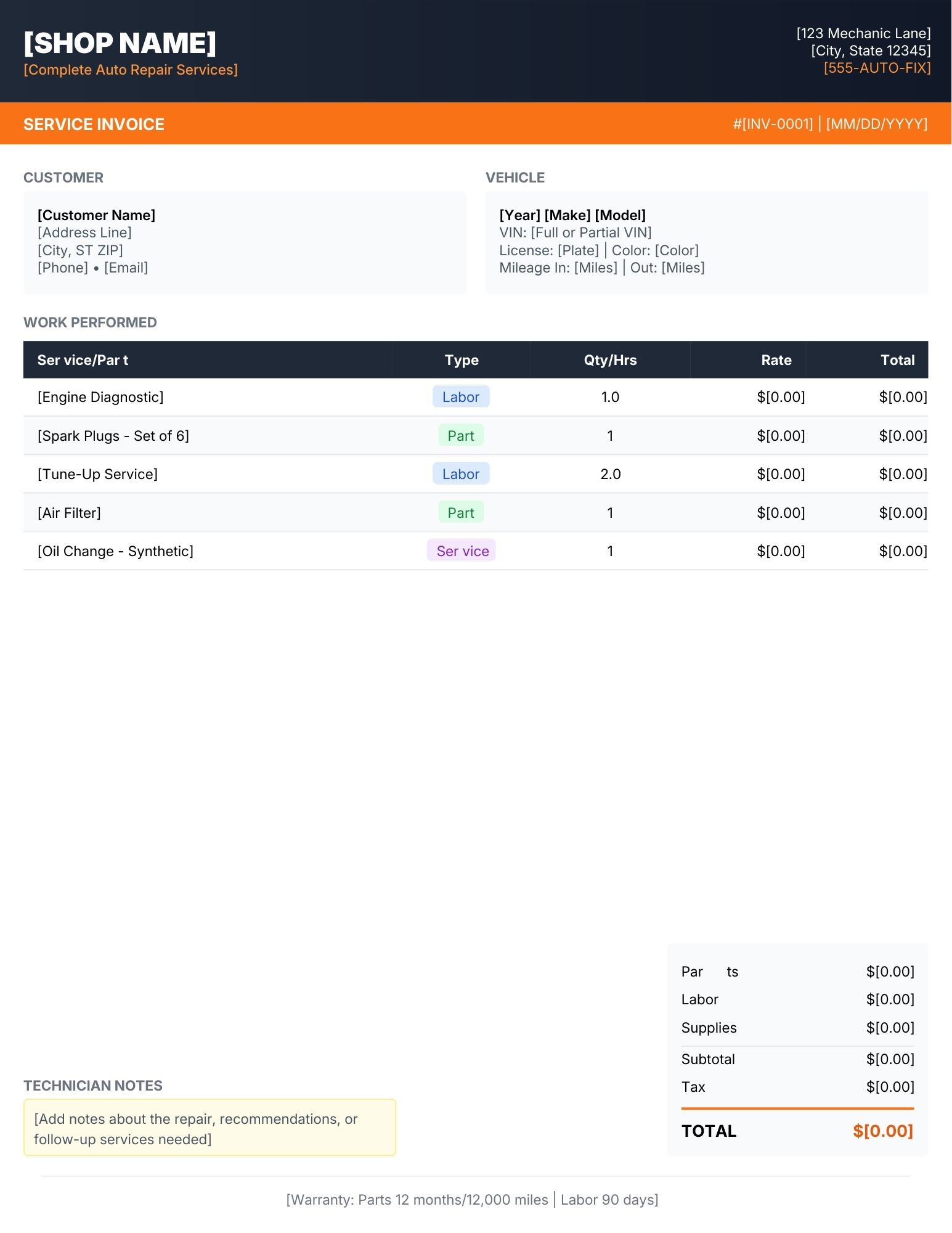The height and width of the screenshot is (1233, 952).
Task: Click the Type column header
Action: point(462,360)
